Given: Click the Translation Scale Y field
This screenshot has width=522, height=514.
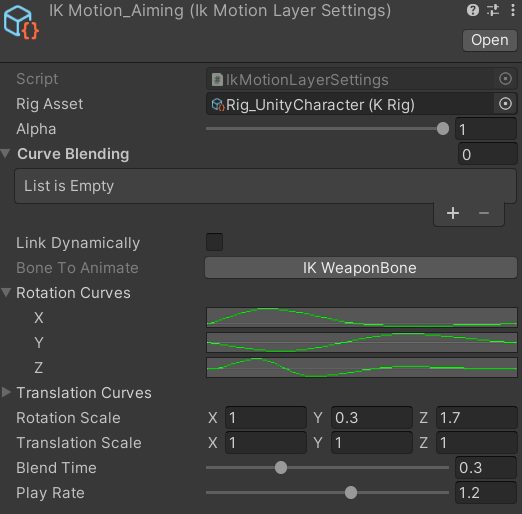Looking at the screenshot, I should tap(372, 442).
